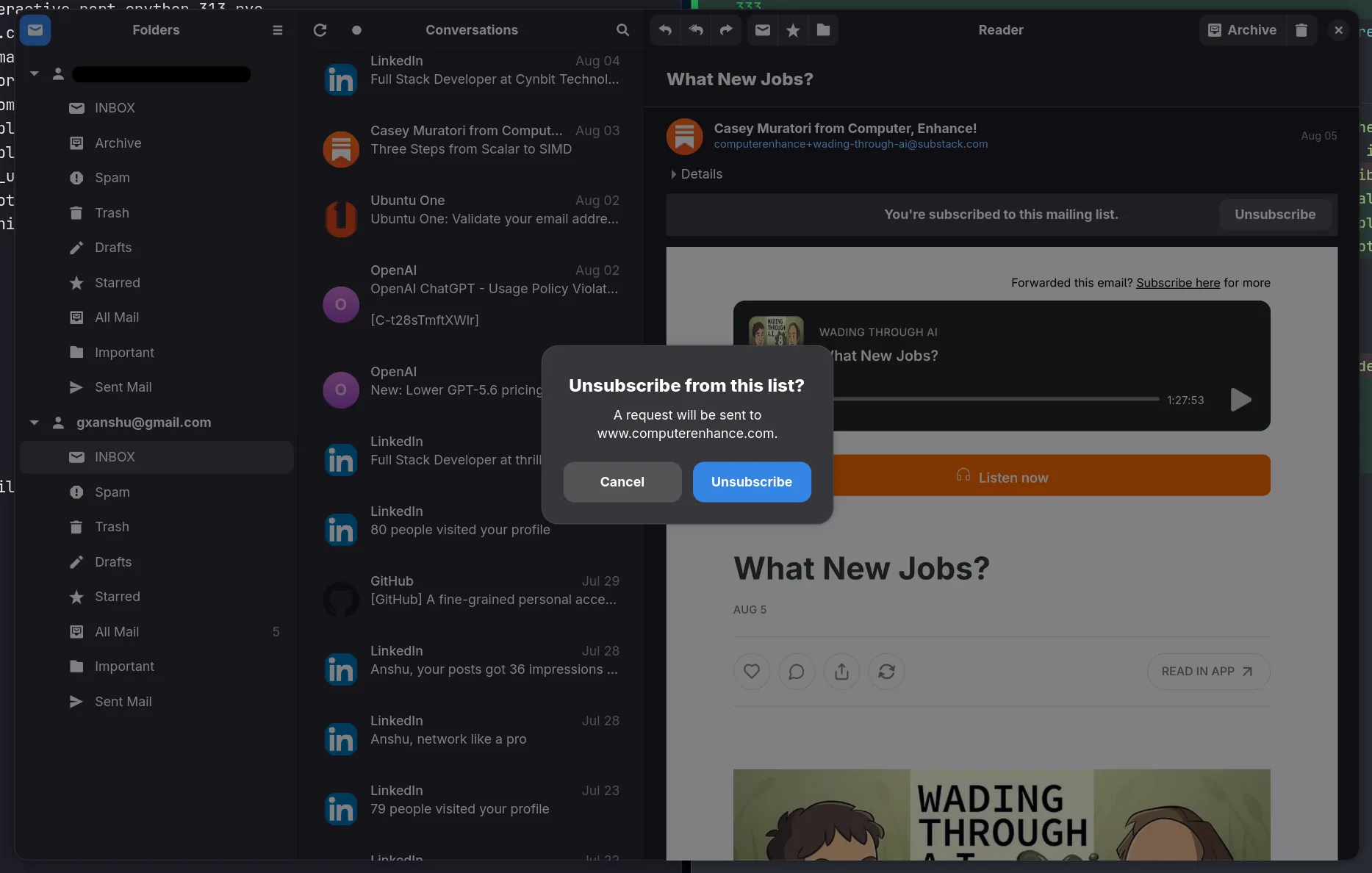The image size is (1372, 873).
Task: Close the Reader with X button
Action: 1339,30
